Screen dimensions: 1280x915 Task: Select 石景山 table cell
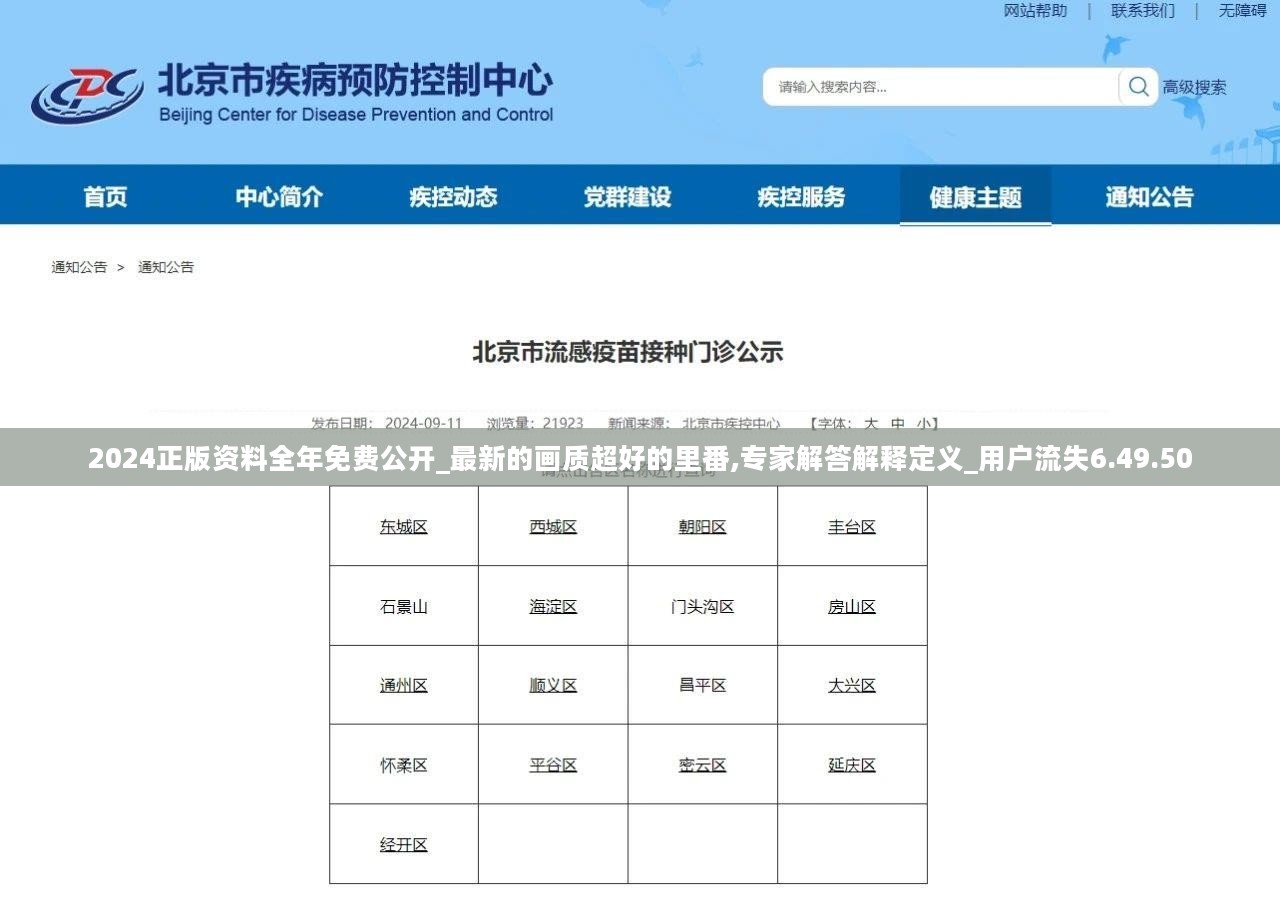point(404,606)
